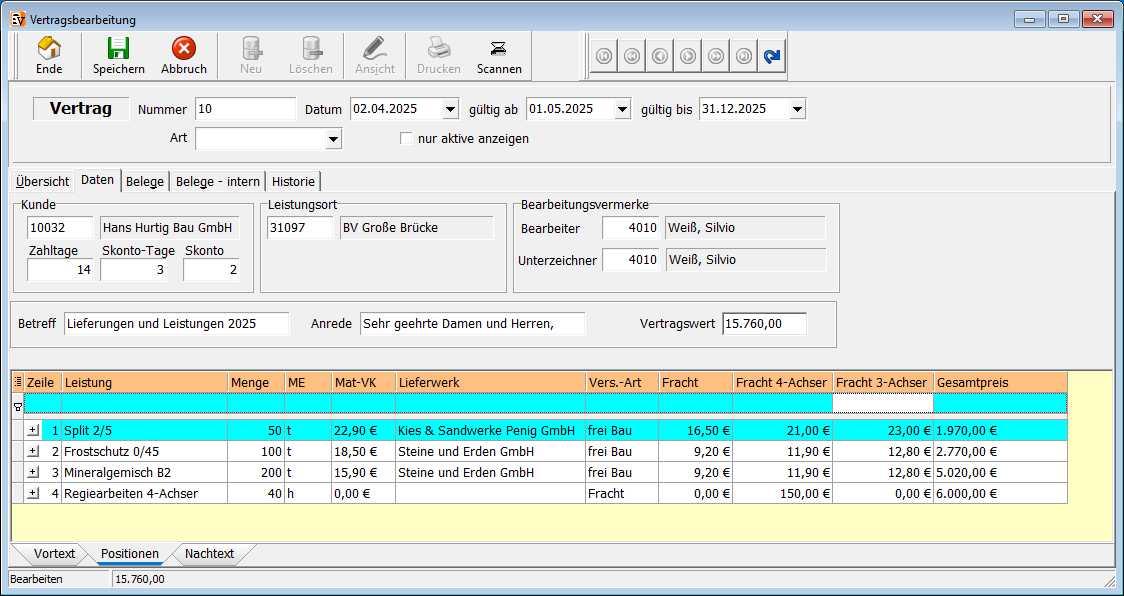
Task: Click the filter row funnel icon
Action: pyautogui.click(x=17, y=407)
